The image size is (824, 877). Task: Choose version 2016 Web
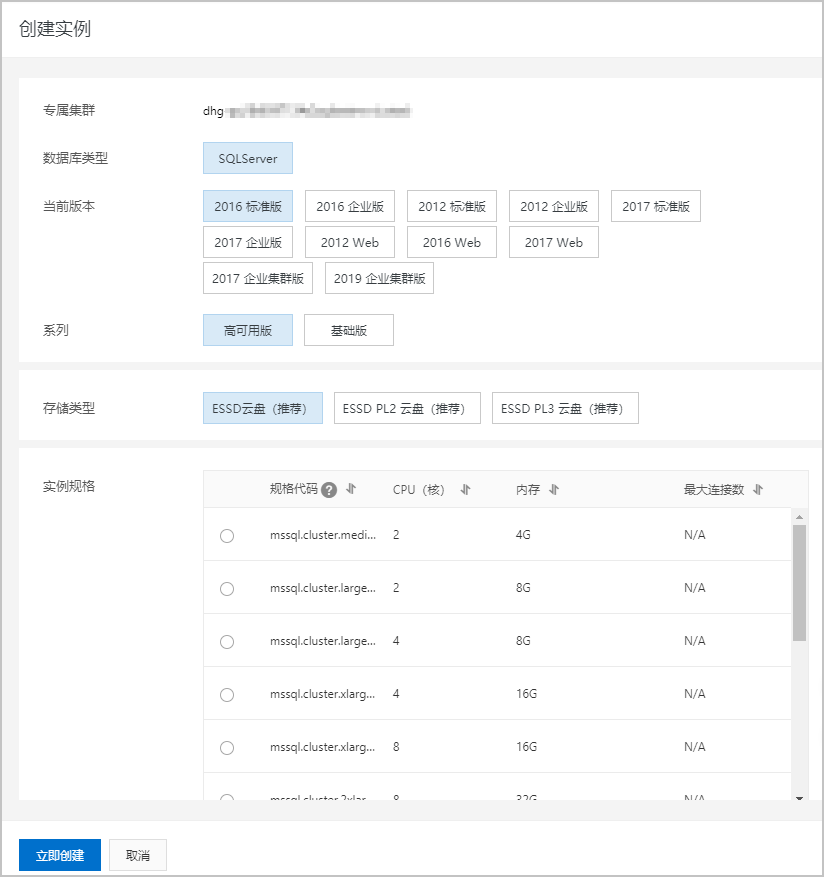[x=452, y=242]
